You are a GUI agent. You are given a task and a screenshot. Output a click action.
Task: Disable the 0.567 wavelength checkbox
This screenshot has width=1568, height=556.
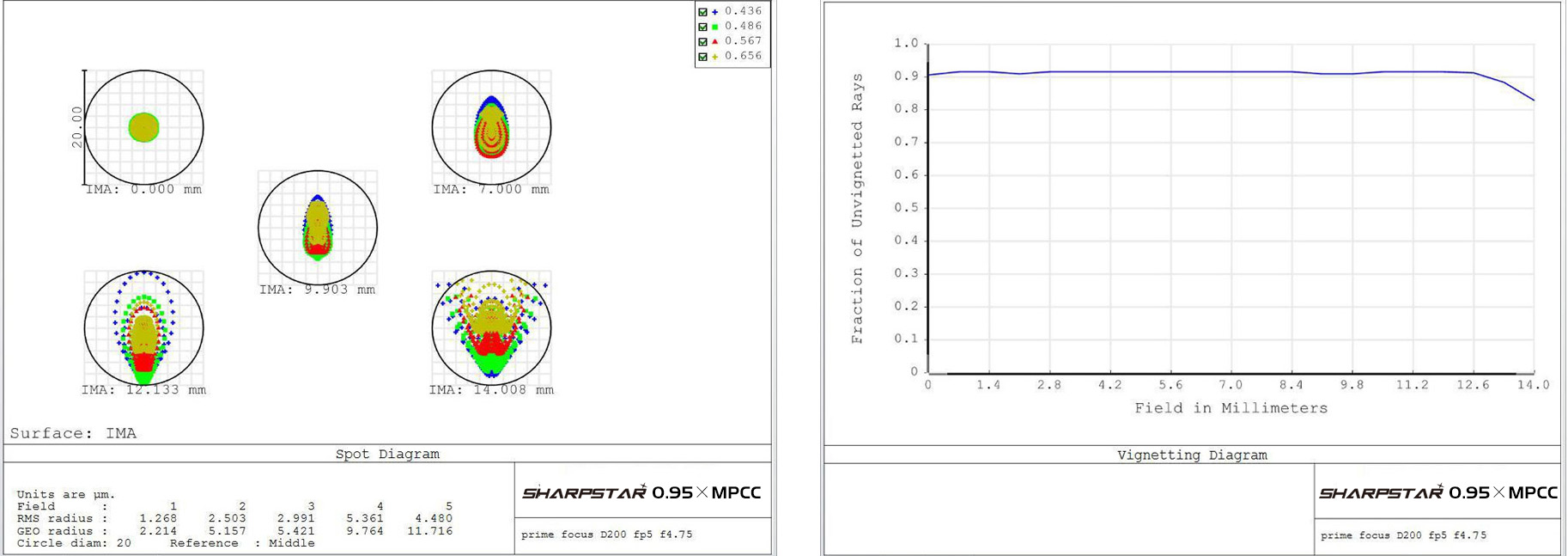click(702, 41)
